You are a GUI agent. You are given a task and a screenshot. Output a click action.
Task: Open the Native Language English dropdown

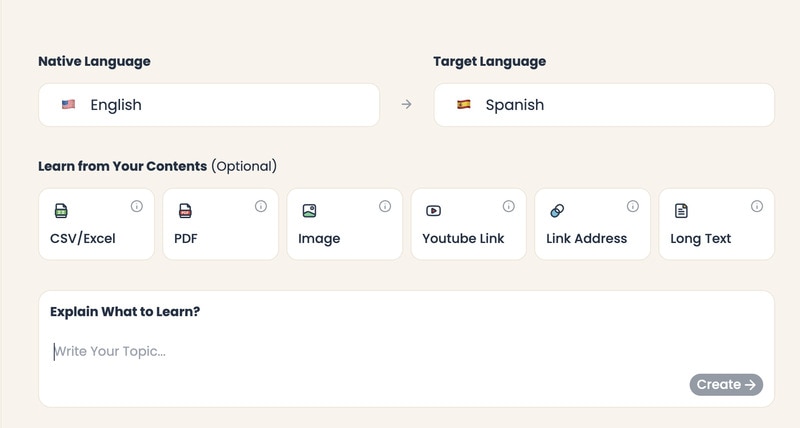[x=209, y=105]
